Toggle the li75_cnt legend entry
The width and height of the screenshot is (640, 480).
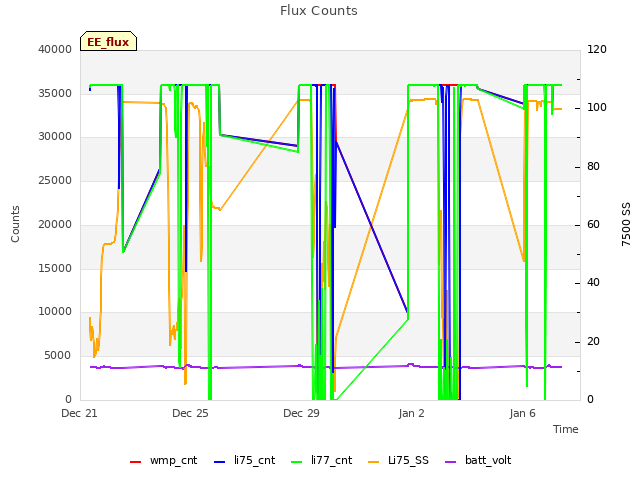244,460
